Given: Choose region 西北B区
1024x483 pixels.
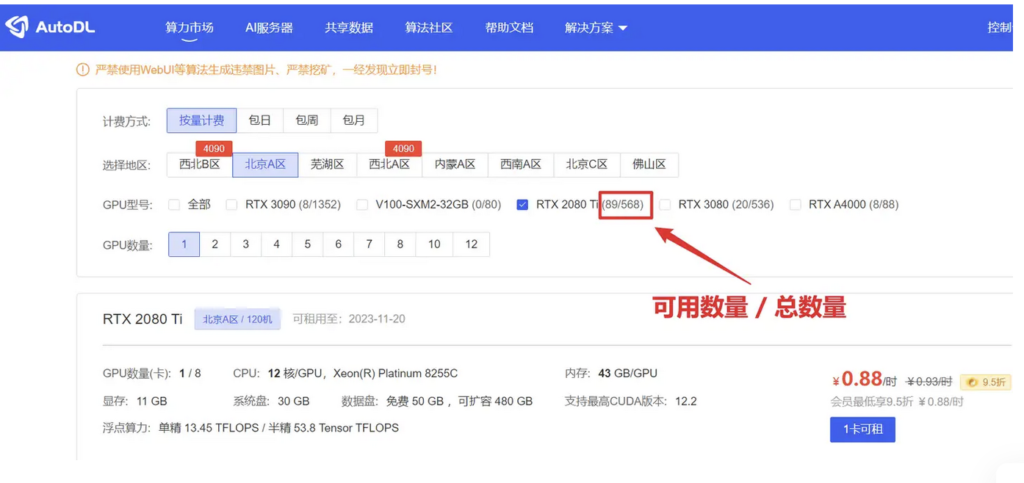Looking at the screenshot, I should [200, 164].
